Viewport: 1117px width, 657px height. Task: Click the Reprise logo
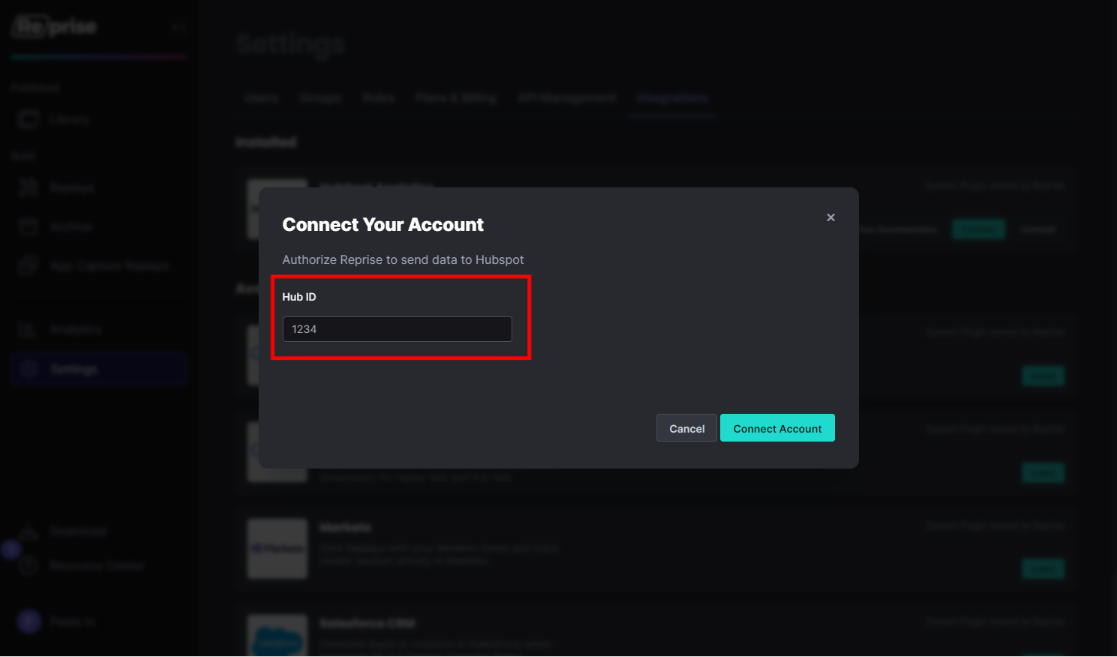(55, 28)
